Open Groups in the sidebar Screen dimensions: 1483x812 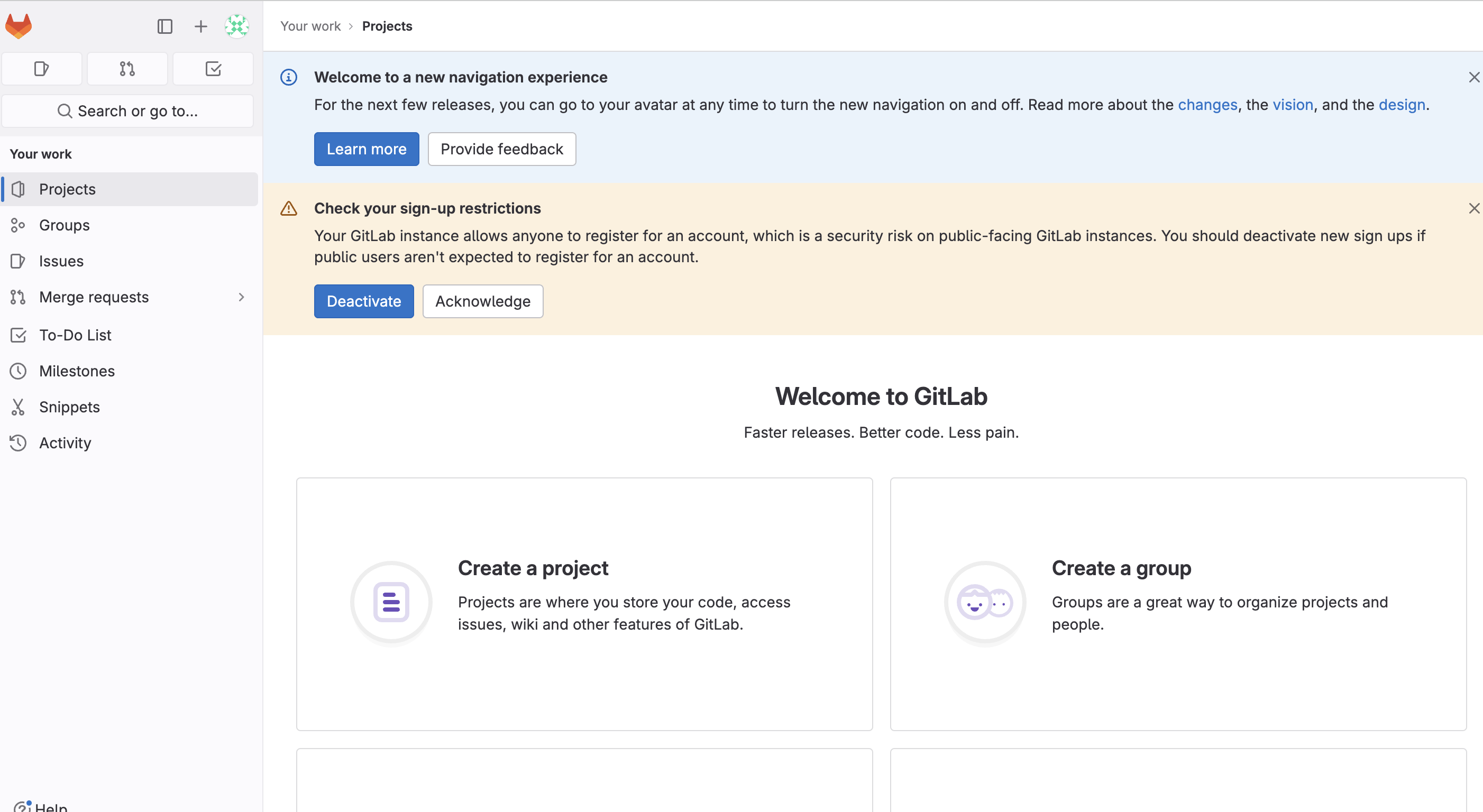coord(130,225)
